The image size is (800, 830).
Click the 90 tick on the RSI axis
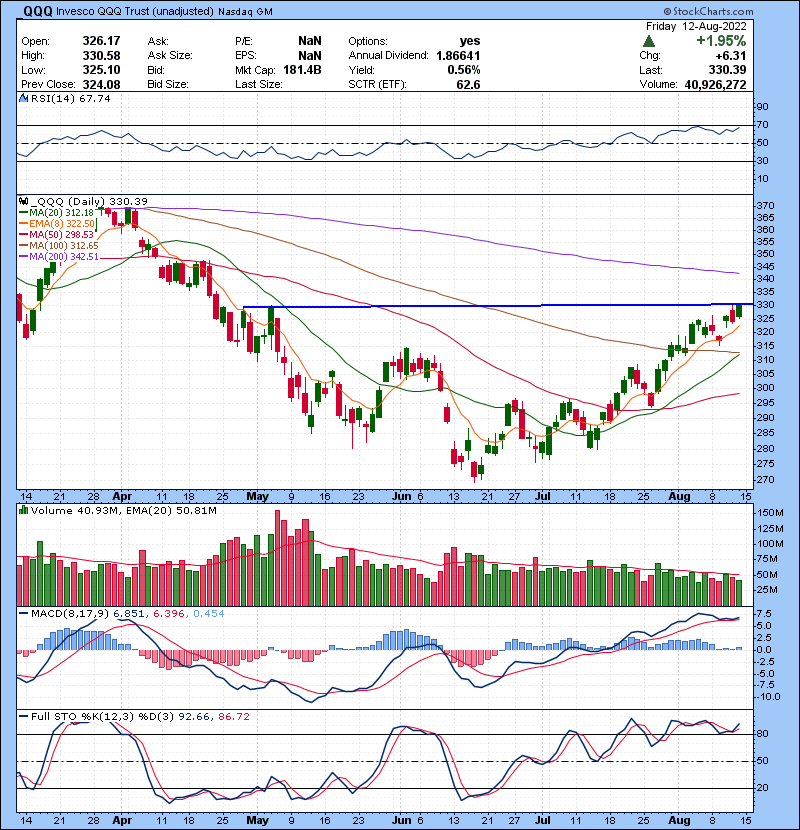click(763, 106)
